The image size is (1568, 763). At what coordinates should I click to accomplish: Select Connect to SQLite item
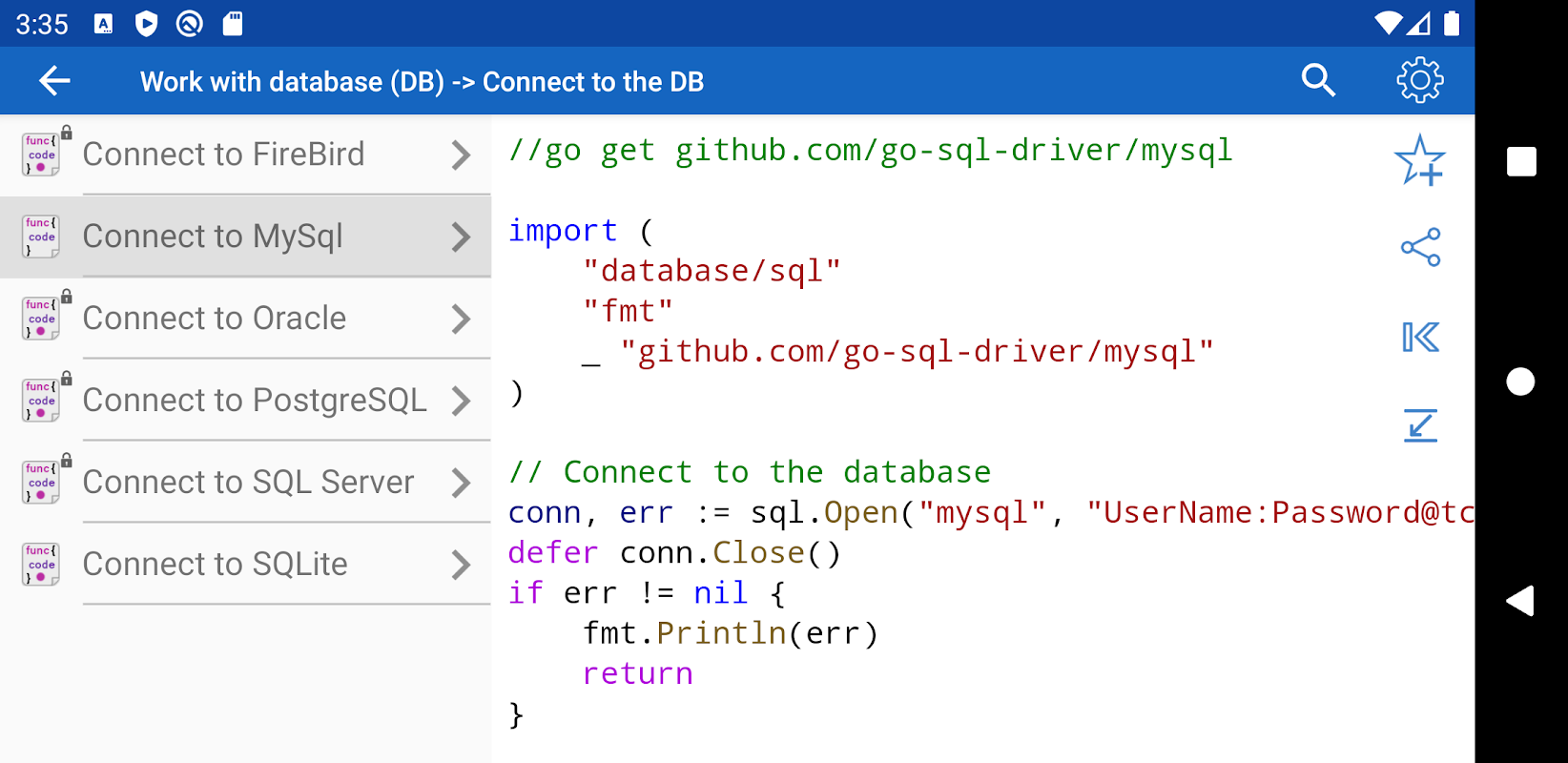coord(245,565)
